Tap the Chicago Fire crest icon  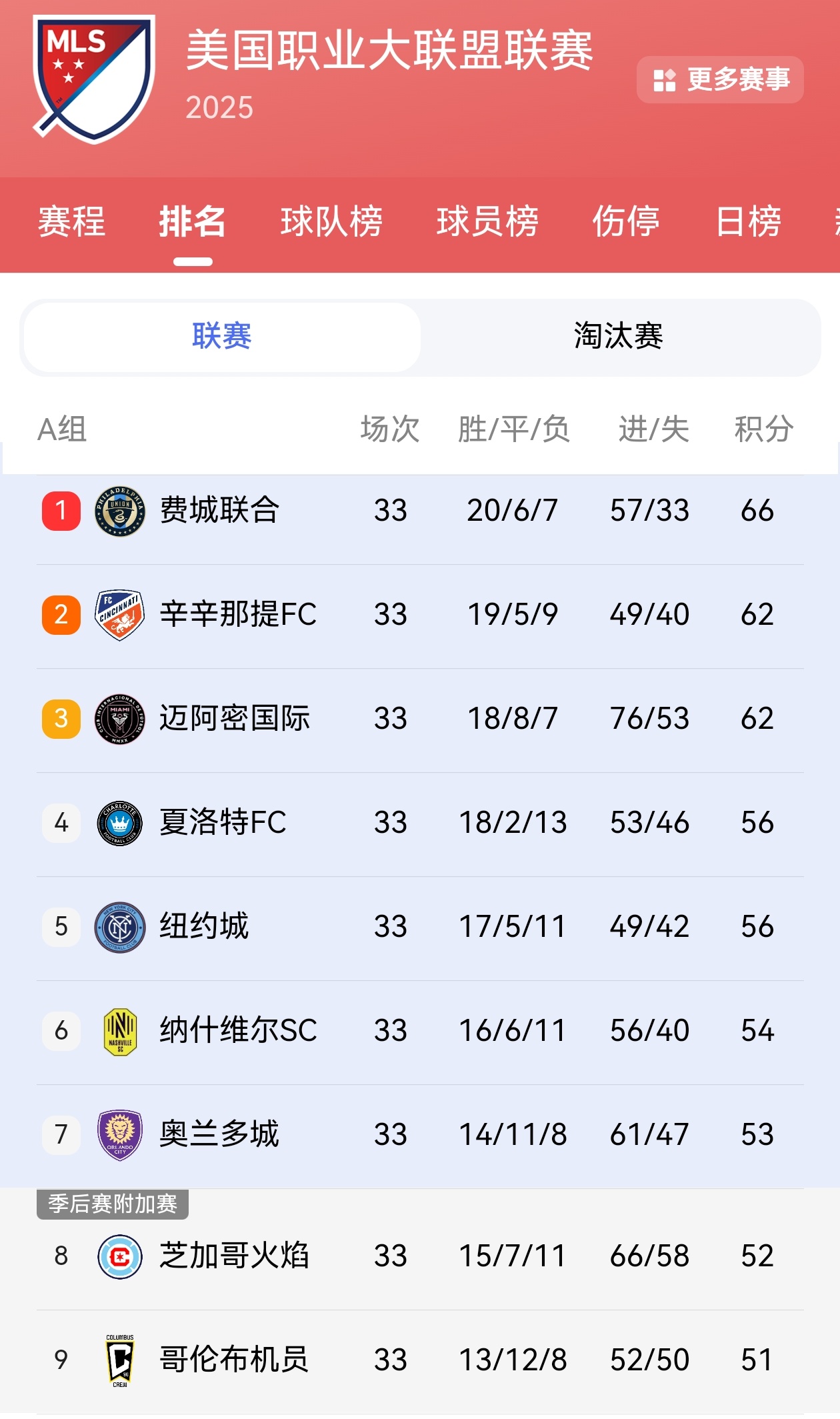pyautogui.click(x=120, y=1256)
